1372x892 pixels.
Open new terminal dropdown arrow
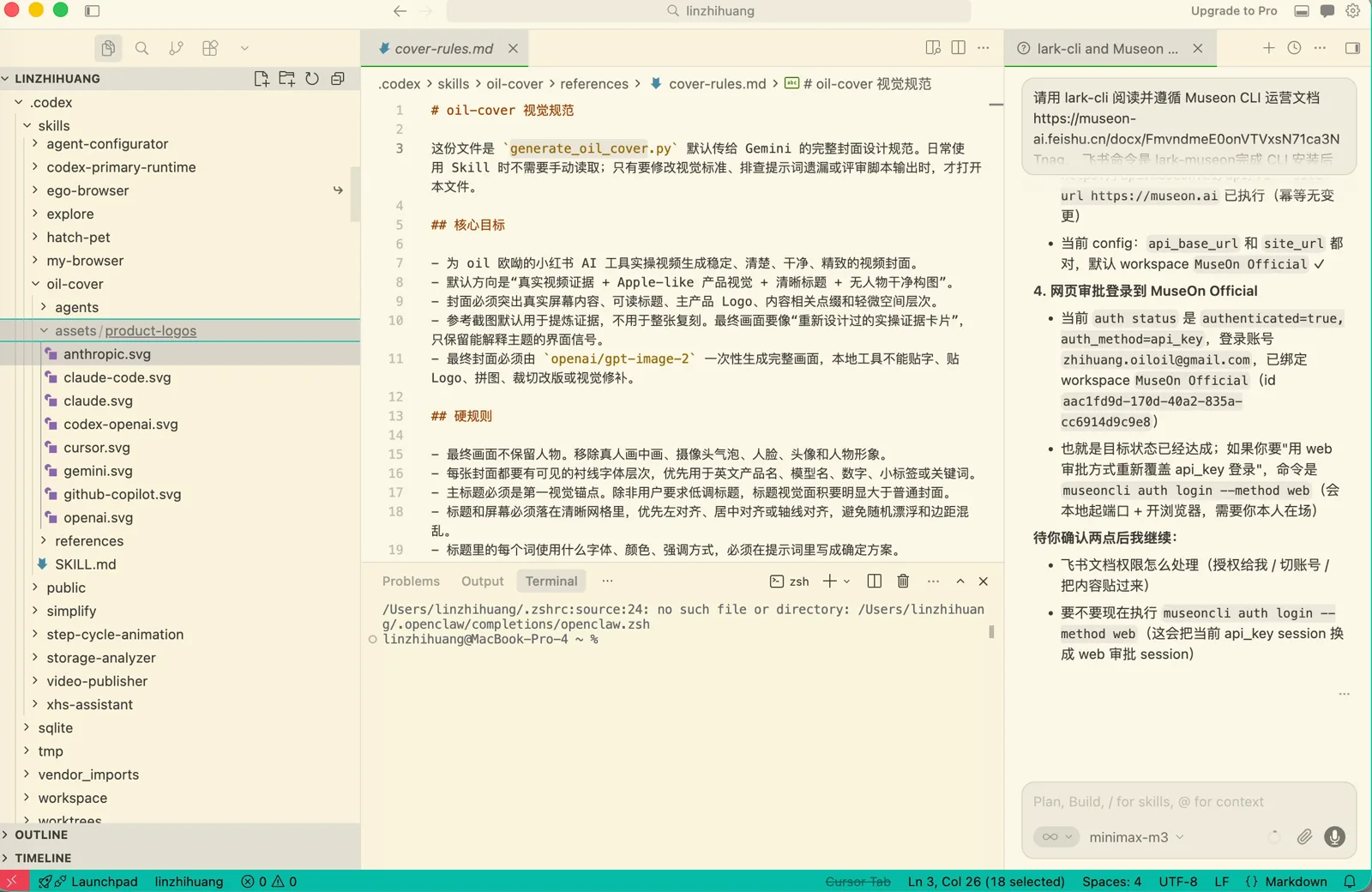point(846,582)
